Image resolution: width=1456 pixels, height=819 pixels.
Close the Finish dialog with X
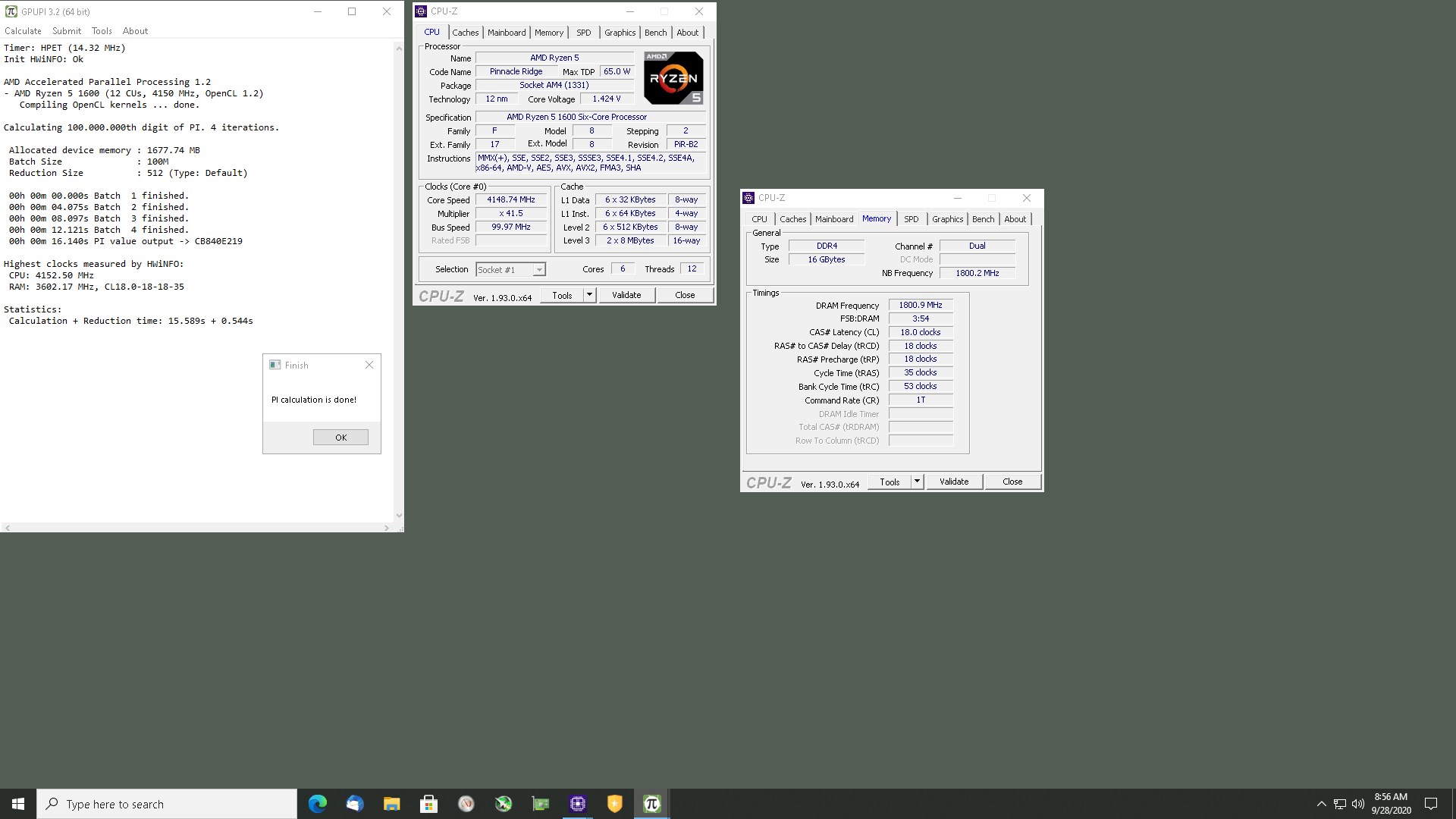coord(369,365)
